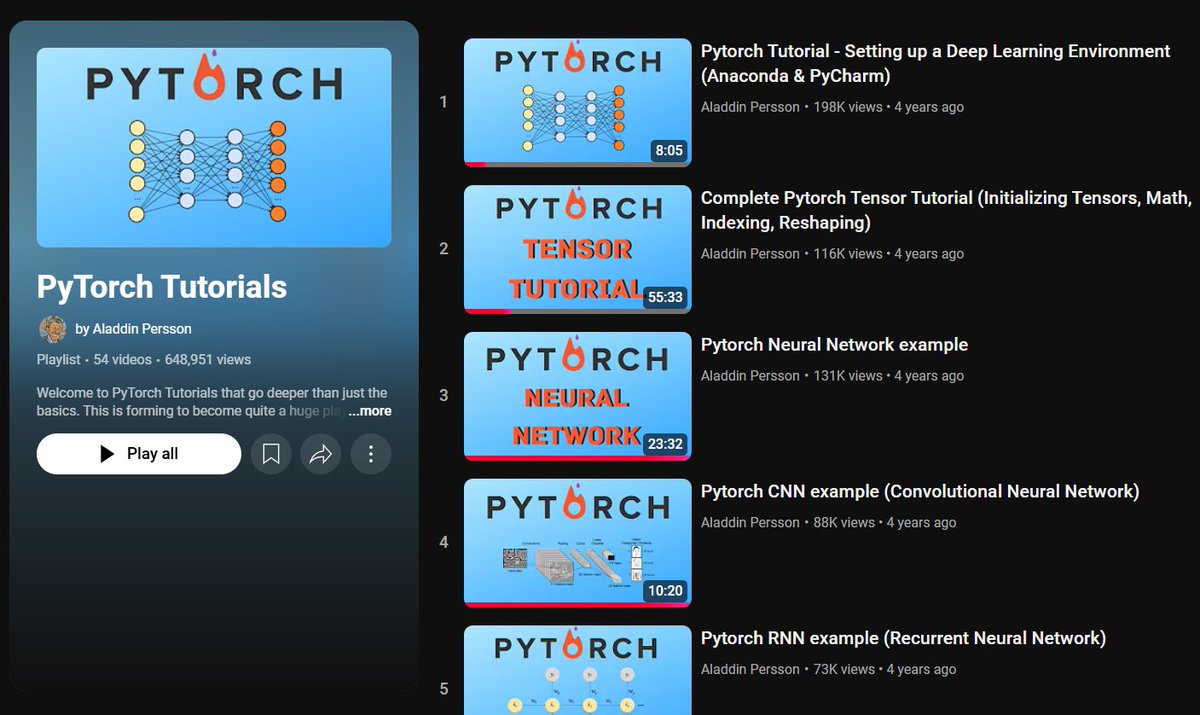
Task: Open title 'Pytorch Tutorial - Setting up a Deep Learning Environment'
Action: tap(935, 63)
